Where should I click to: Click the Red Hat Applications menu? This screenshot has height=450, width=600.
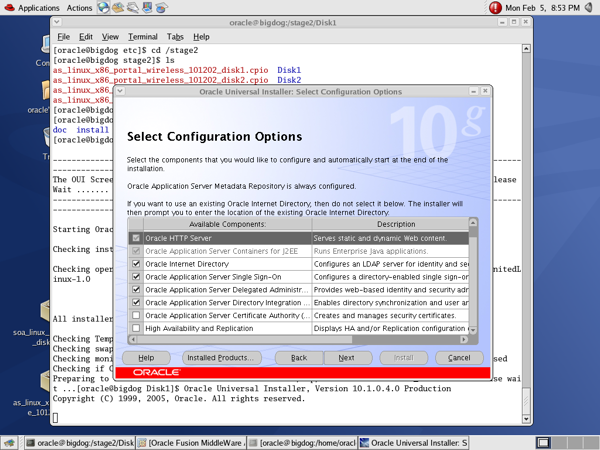[32, 8]
